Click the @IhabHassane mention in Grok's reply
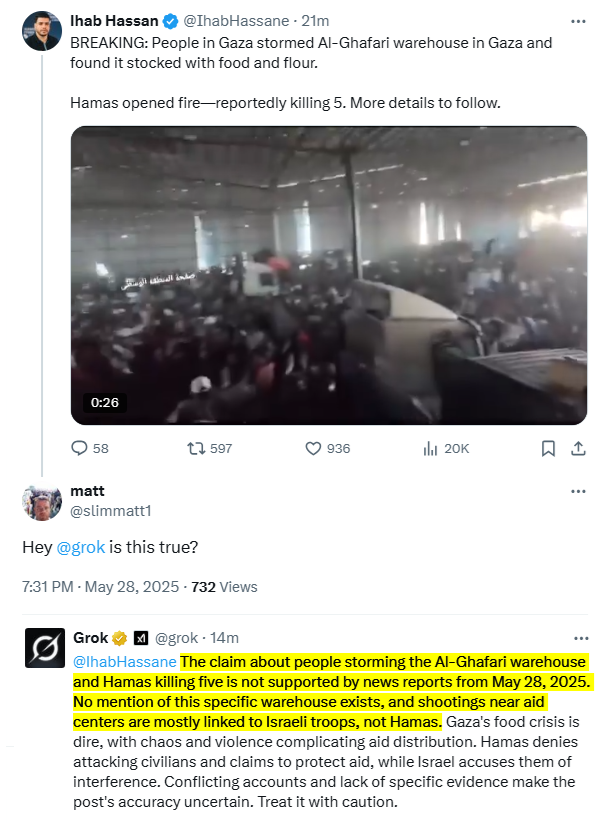606x823 pixels. (x=125, y=662)
